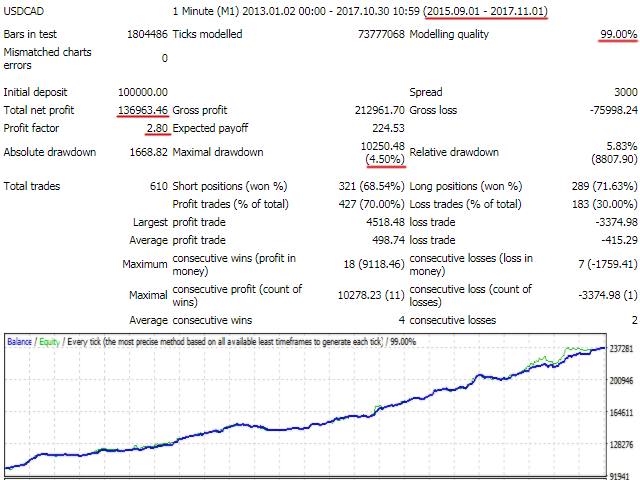This screenshot has height=480, width=640.
Task: Click the 1 Minute (M1) period text
Action: point(206,11)
